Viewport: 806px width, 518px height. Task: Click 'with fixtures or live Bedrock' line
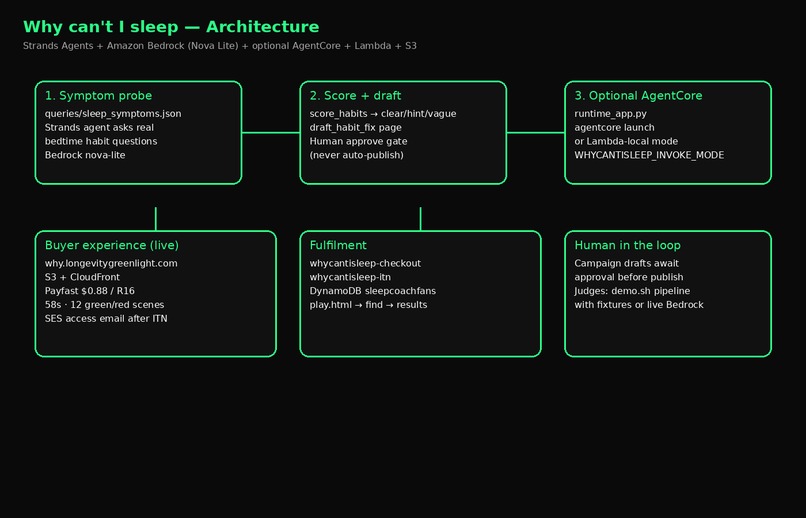tap(638, 305)
